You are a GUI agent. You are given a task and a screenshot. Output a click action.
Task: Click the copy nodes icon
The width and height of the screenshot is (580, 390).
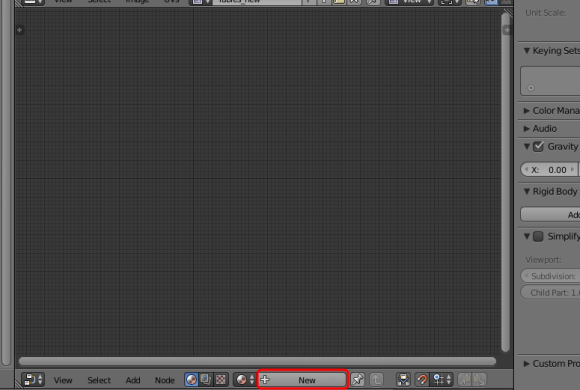tap(465, 380)
